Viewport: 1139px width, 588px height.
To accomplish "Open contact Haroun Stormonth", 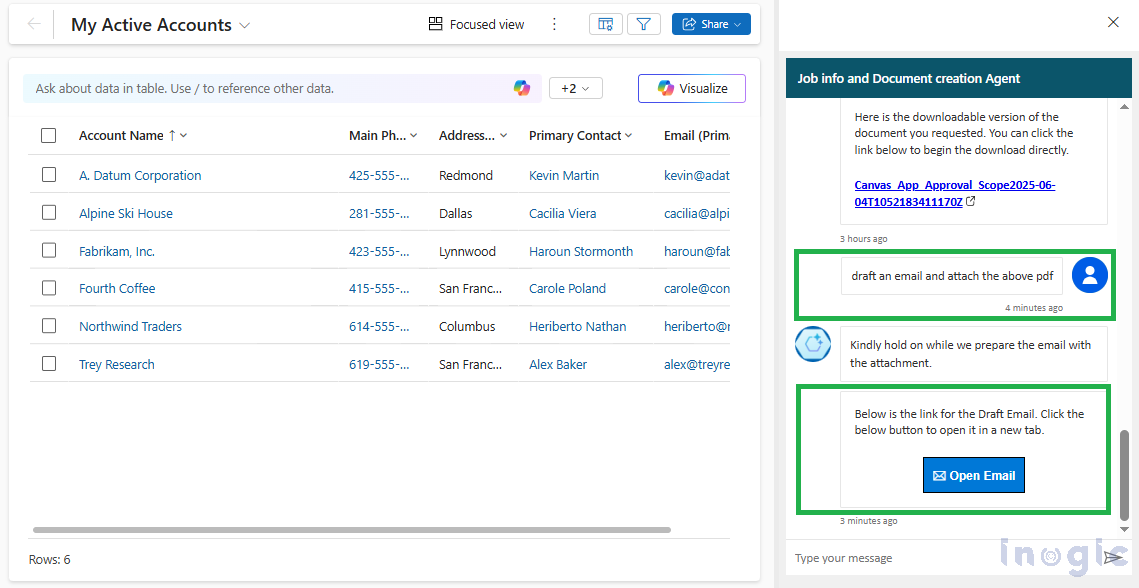I will [x=580, y=251].
